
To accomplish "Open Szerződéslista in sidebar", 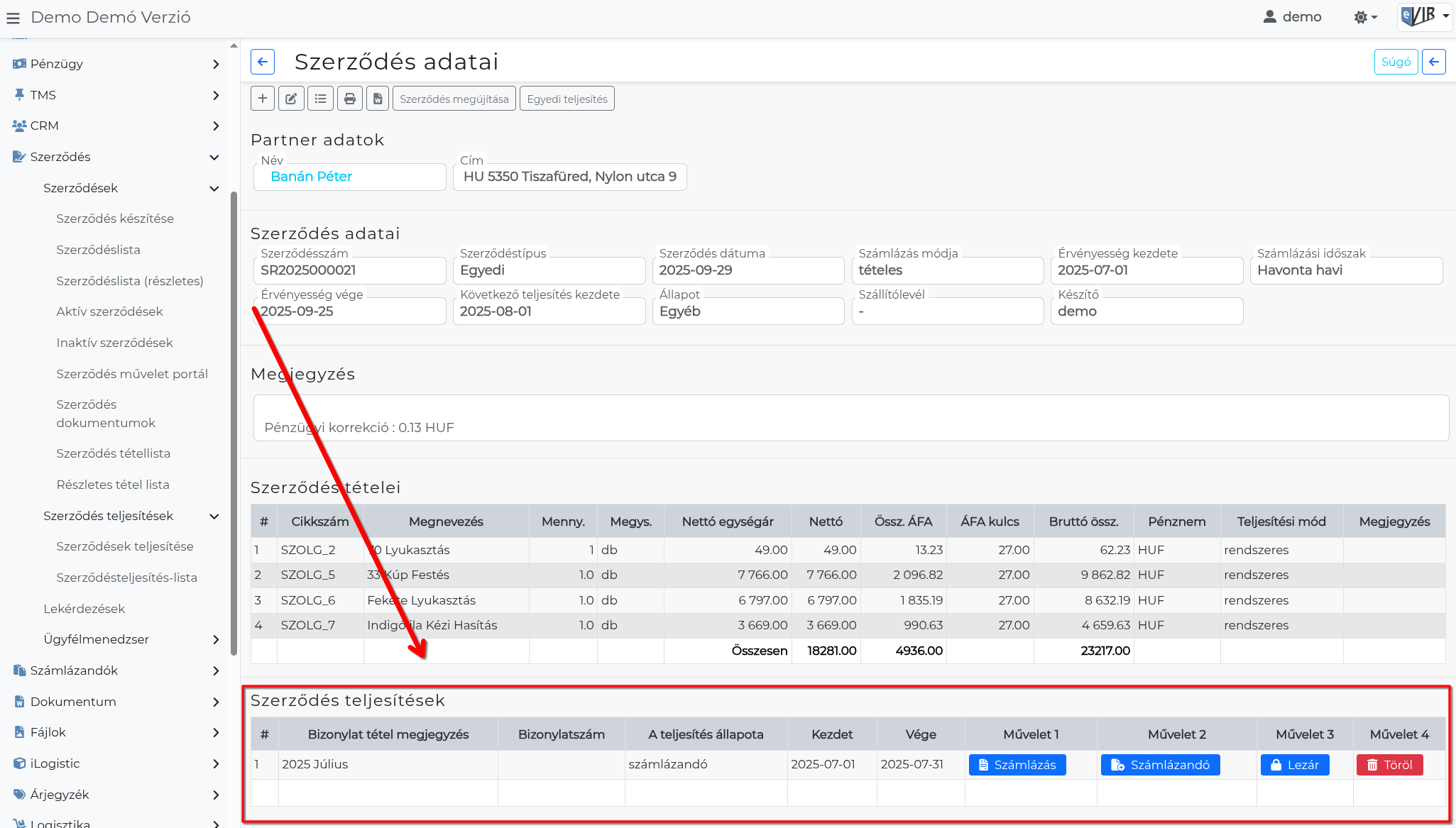I will click(98, 250).
